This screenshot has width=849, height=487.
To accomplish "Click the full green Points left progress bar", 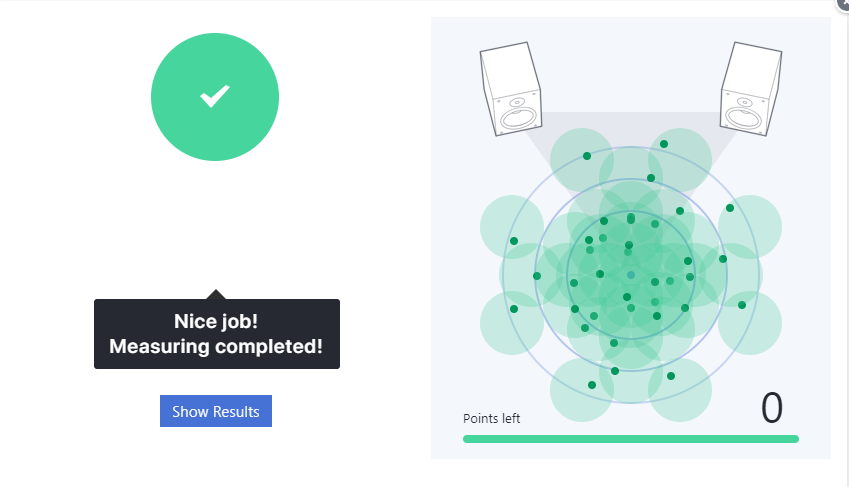I will 631,439.
